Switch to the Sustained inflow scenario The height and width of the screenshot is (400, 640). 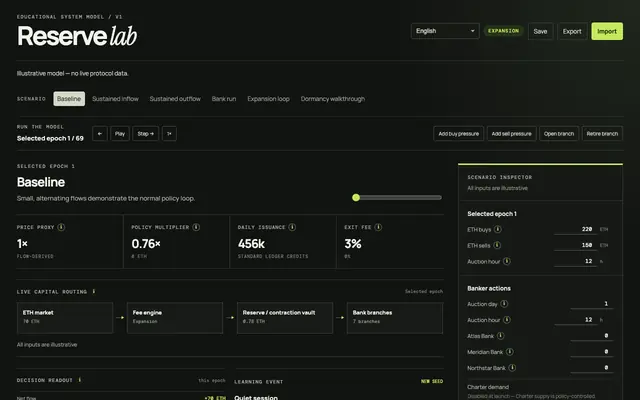tap(115, 99)
